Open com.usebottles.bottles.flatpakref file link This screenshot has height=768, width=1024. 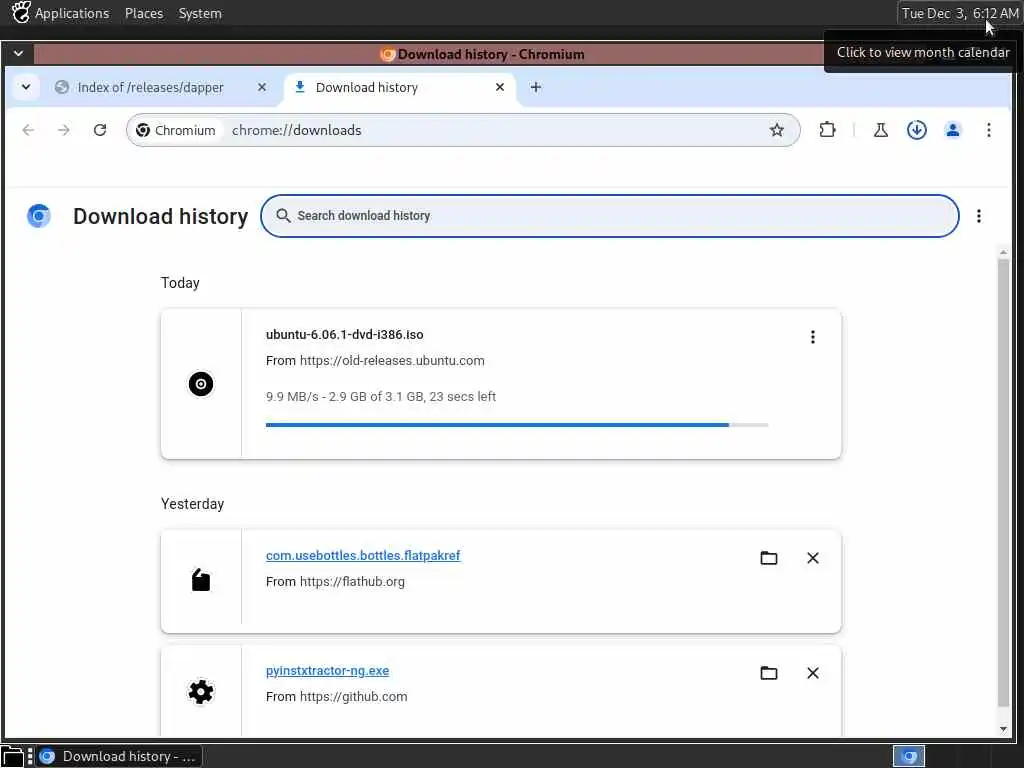(362, 556)
